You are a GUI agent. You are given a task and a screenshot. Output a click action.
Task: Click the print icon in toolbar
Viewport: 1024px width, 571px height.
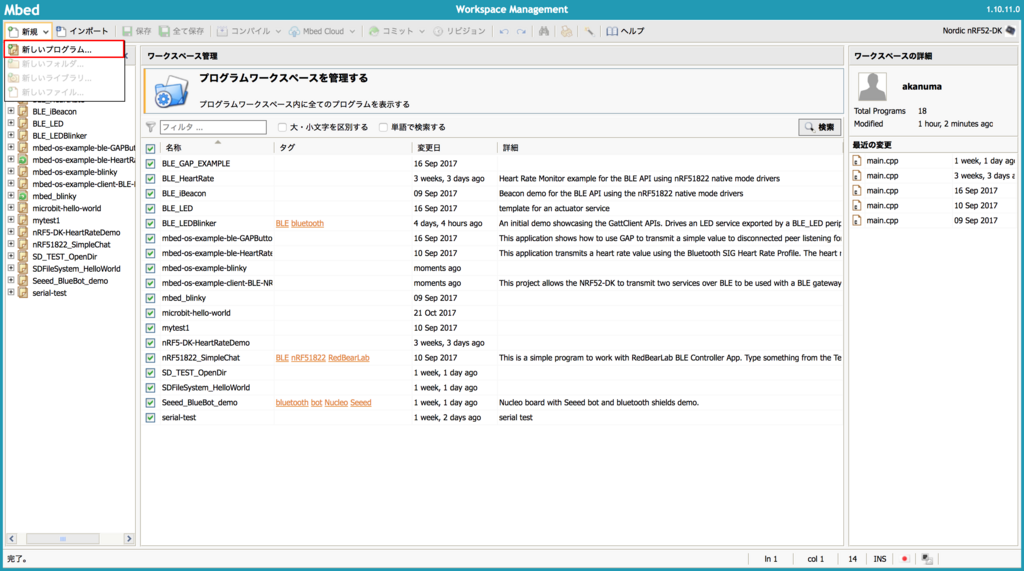click(x=567, y=31)
